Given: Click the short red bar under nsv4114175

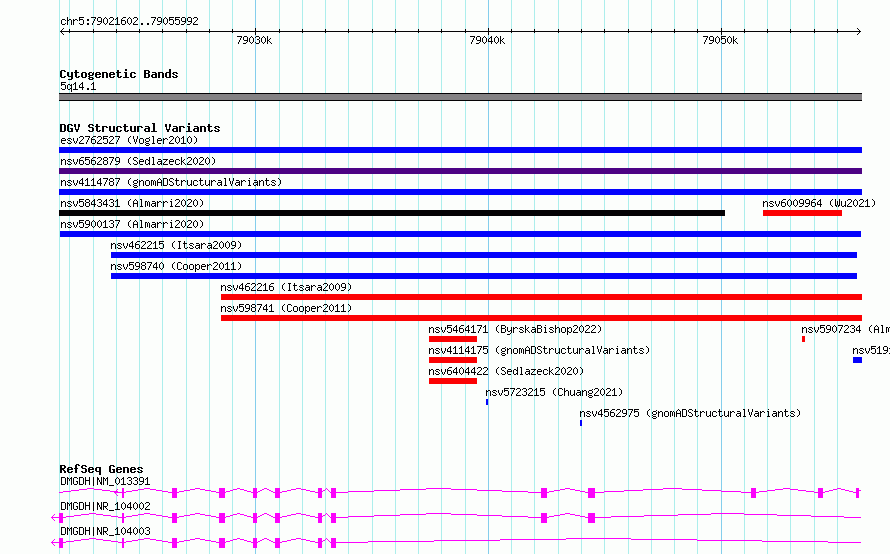Looking at the screenshot, I should [453, 360].
